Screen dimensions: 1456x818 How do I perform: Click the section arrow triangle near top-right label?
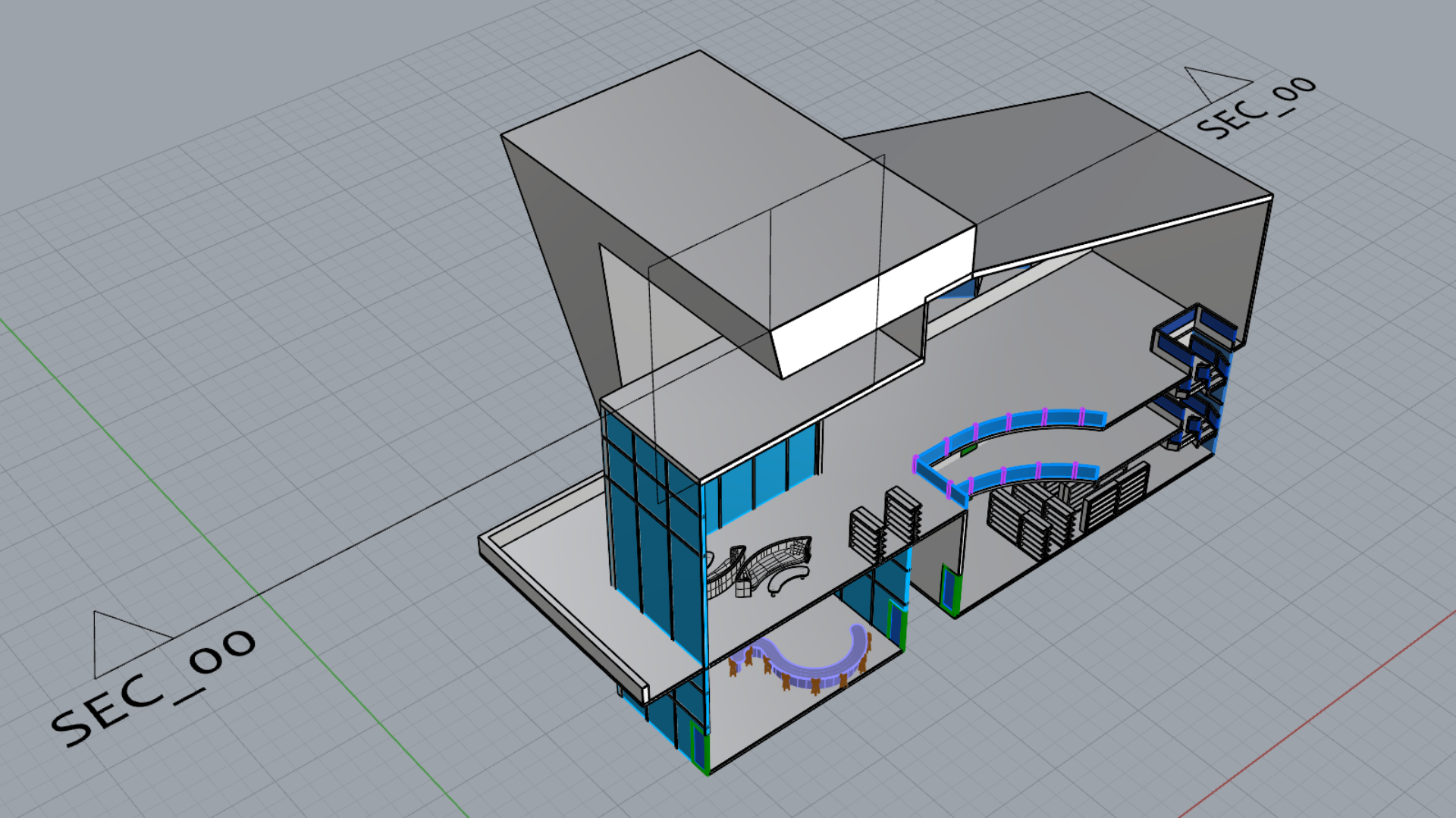(1216, 82)
